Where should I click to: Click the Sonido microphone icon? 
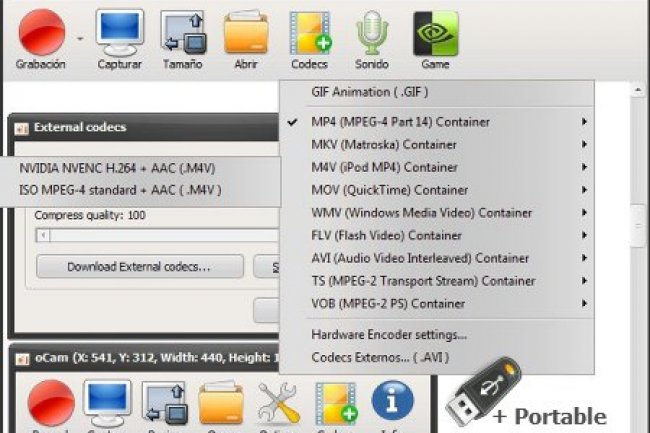372,33
